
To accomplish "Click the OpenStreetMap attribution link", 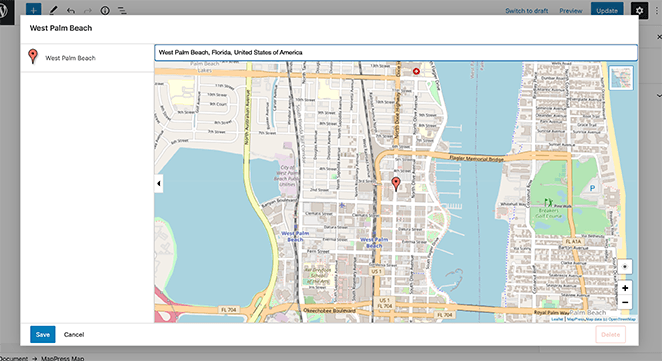I will coord(622,319).
